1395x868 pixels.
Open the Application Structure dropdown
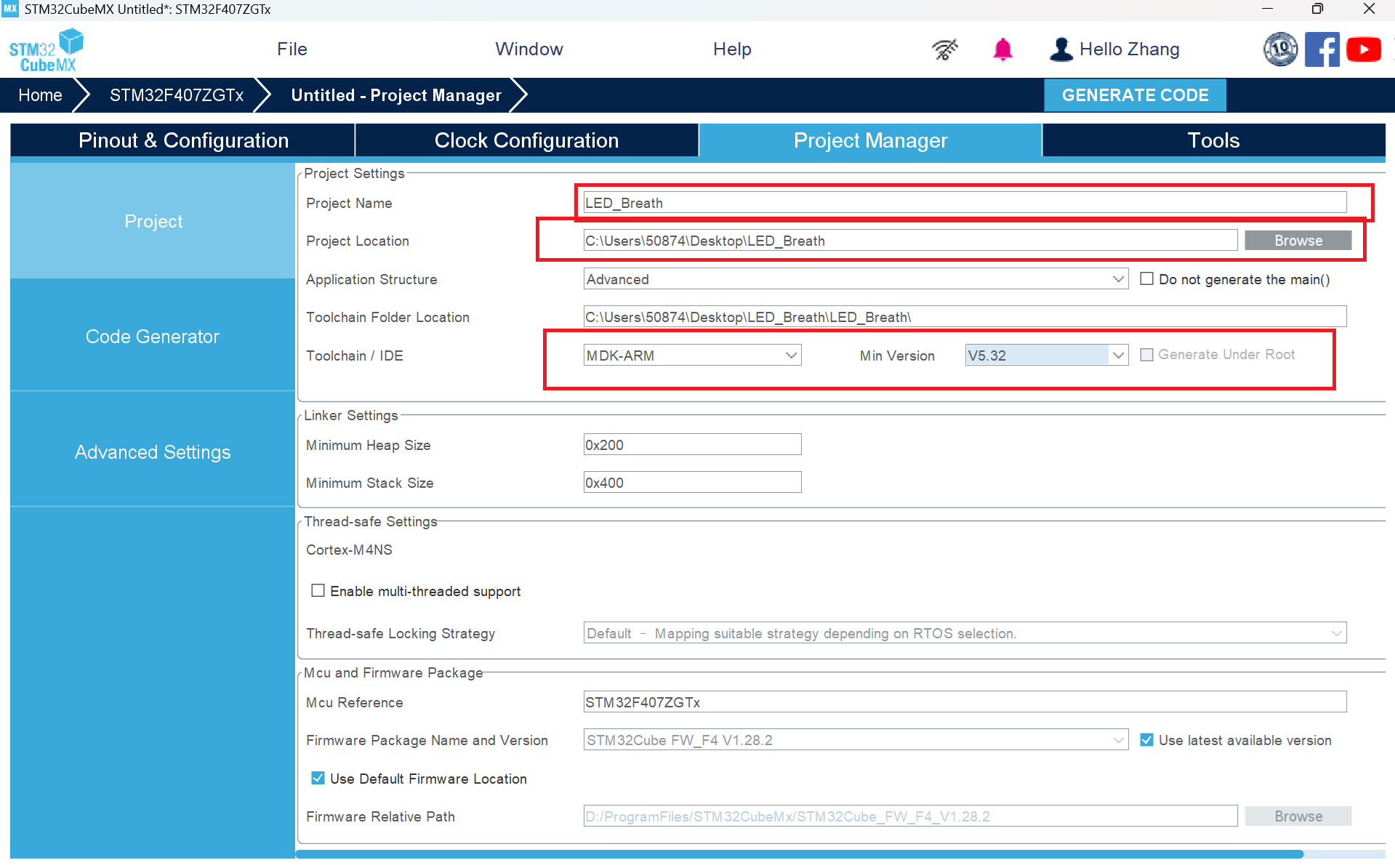[x=856, y=279]
